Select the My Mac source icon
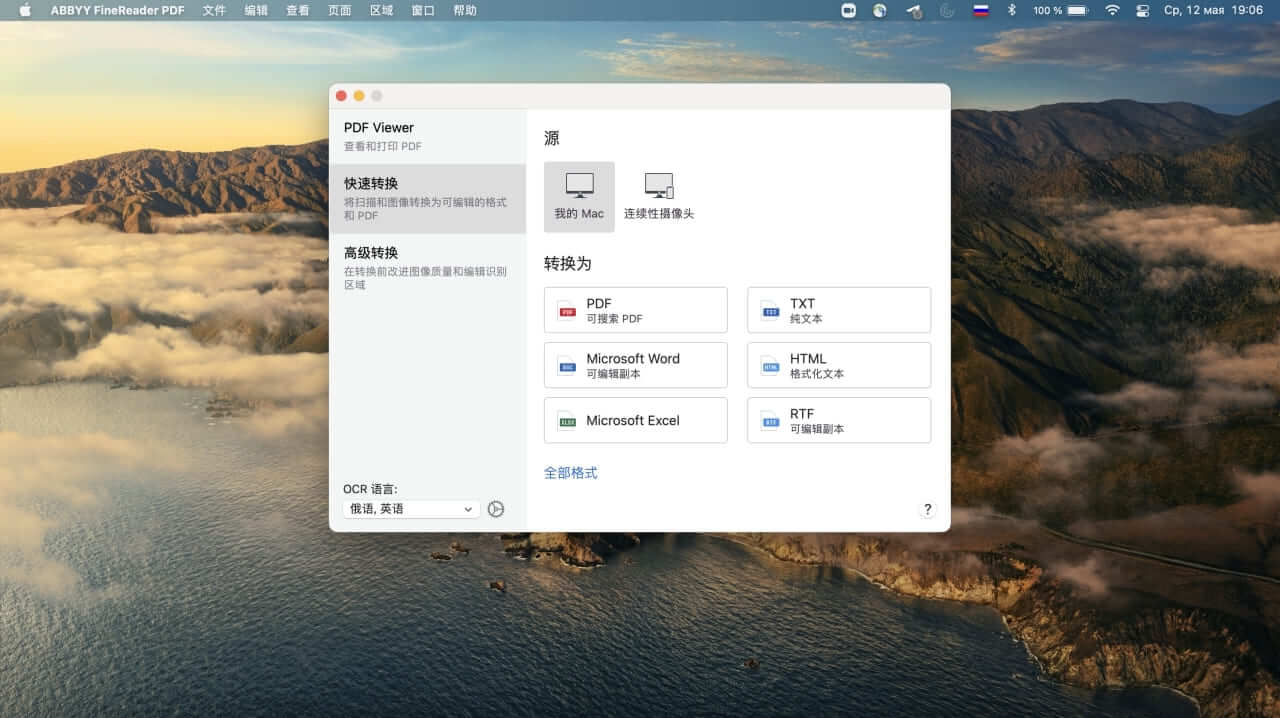The image size is (1280, 718). coord(579,197)
